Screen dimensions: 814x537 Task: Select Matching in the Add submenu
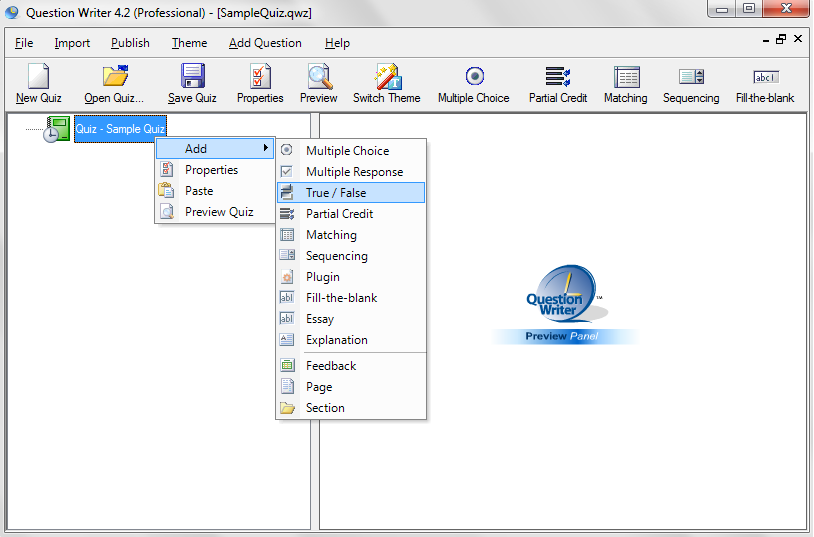tap(351, 235)
